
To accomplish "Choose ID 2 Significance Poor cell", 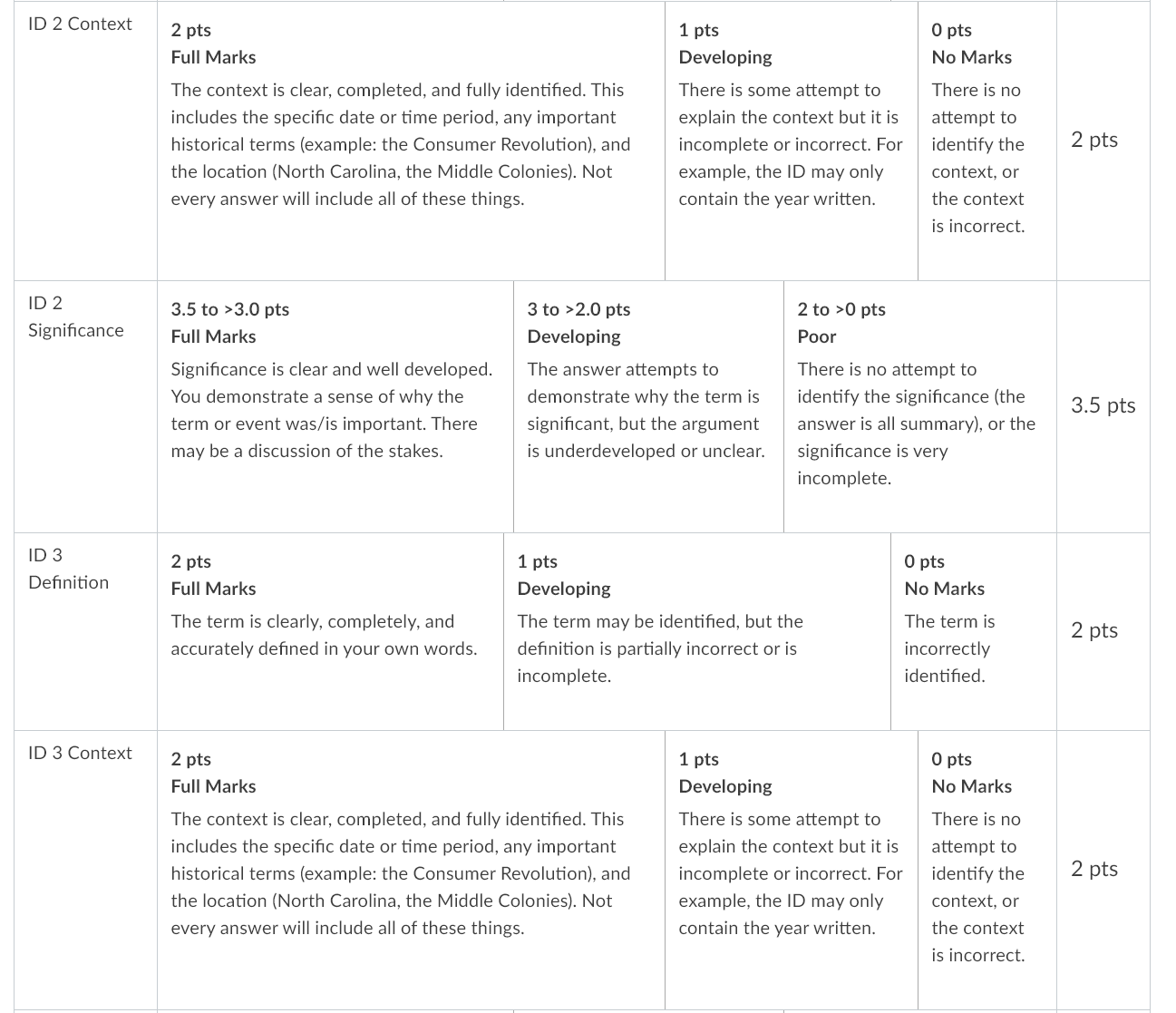I will click(x=919, y=406).
